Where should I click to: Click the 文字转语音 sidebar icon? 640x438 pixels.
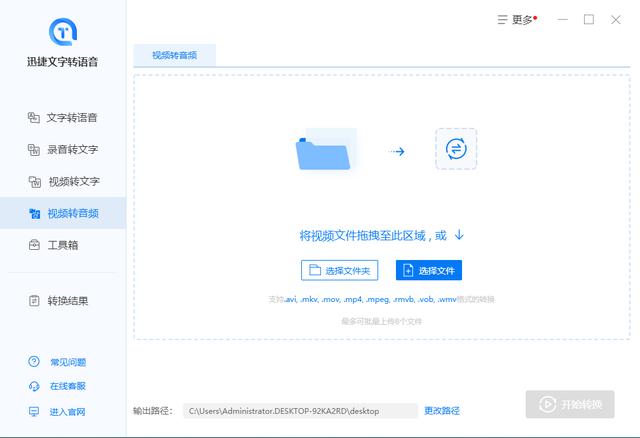point(33,118)
